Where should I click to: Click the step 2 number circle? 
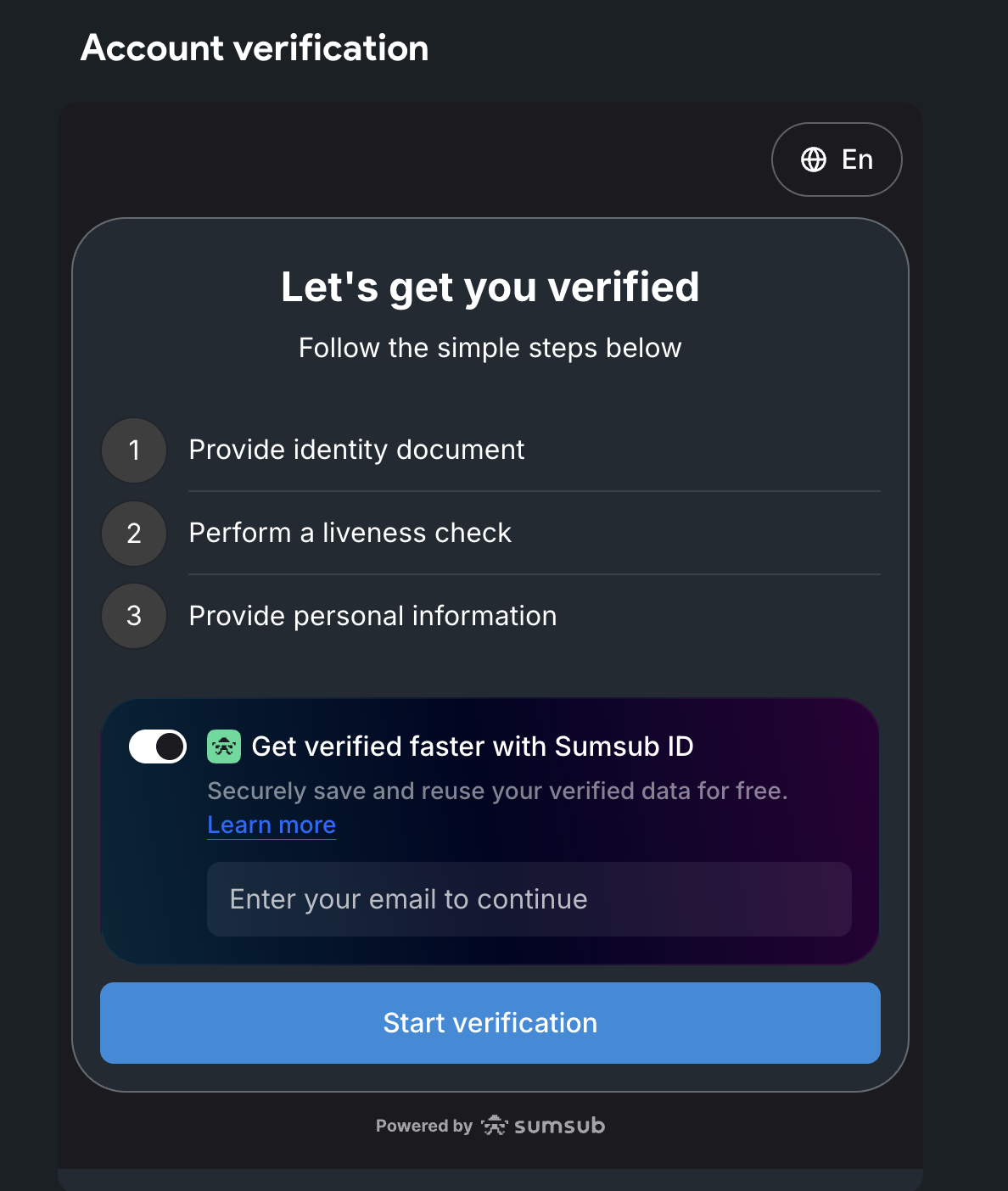click(x=134, y=534)
